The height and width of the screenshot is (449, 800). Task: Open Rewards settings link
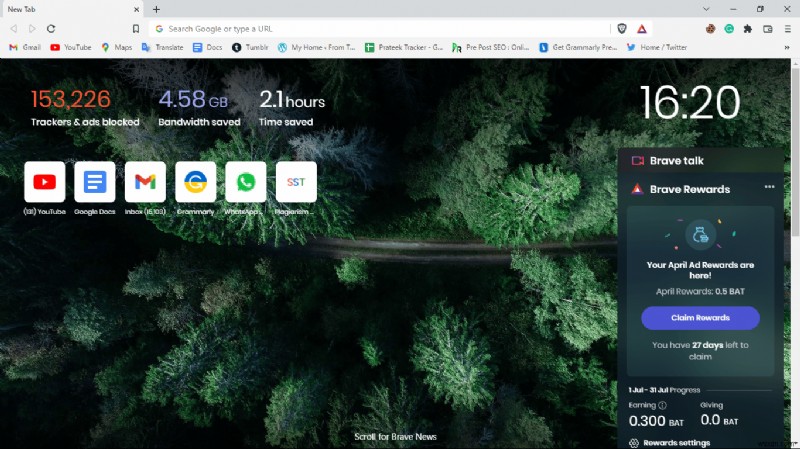click(676, 443)
